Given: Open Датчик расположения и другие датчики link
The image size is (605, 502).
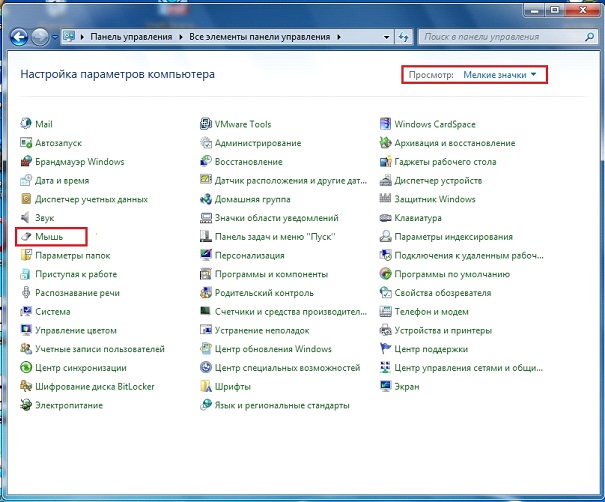Looking at the screenshot, I should point(291,180).
